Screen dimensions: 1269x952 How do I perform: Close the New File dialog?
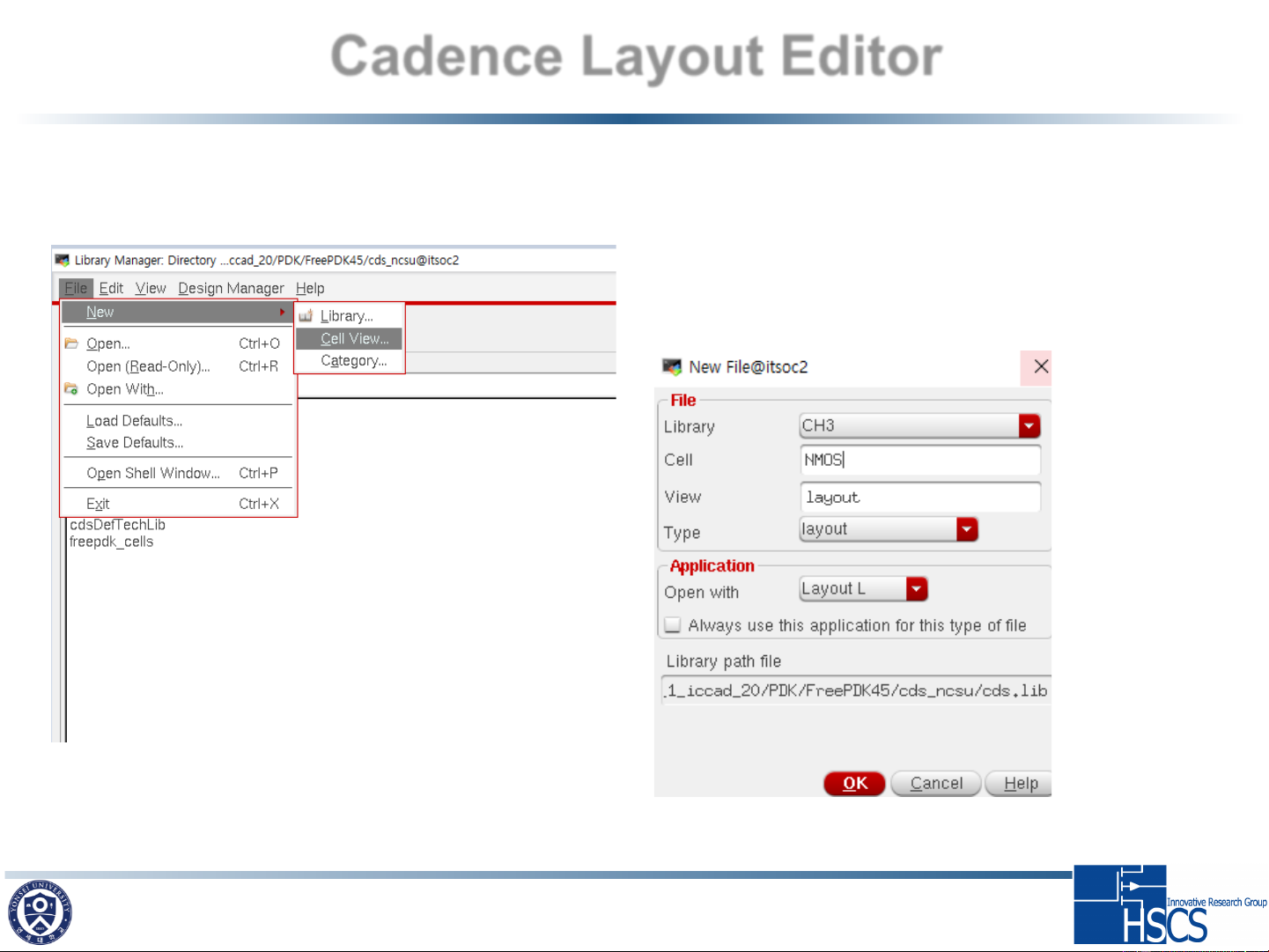1040,366
